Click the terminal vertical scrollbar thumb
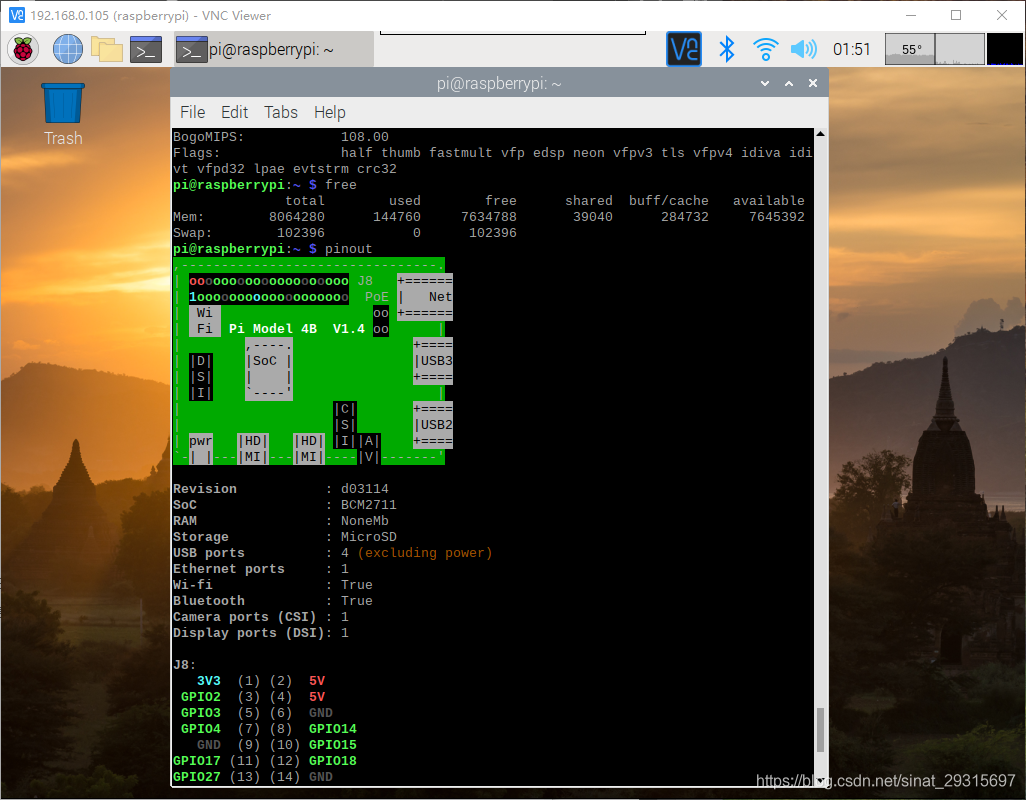 click(x=820, y=730)
